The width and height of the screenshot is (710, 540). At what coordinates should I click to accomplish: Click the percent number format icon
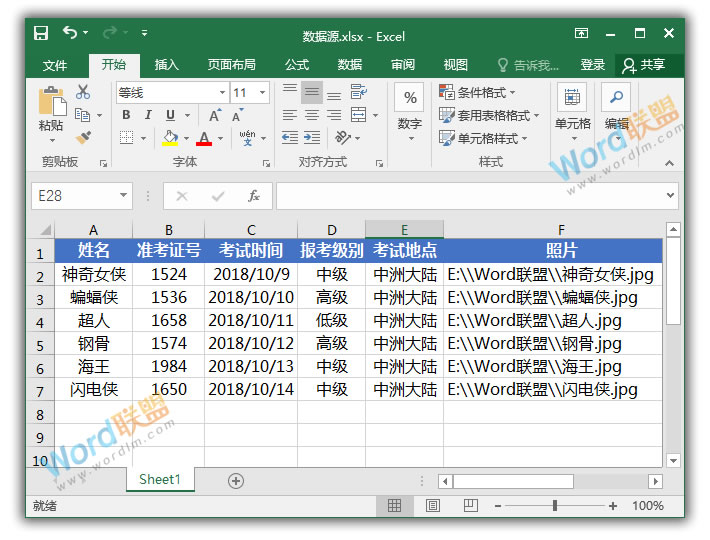coord(409,98)
